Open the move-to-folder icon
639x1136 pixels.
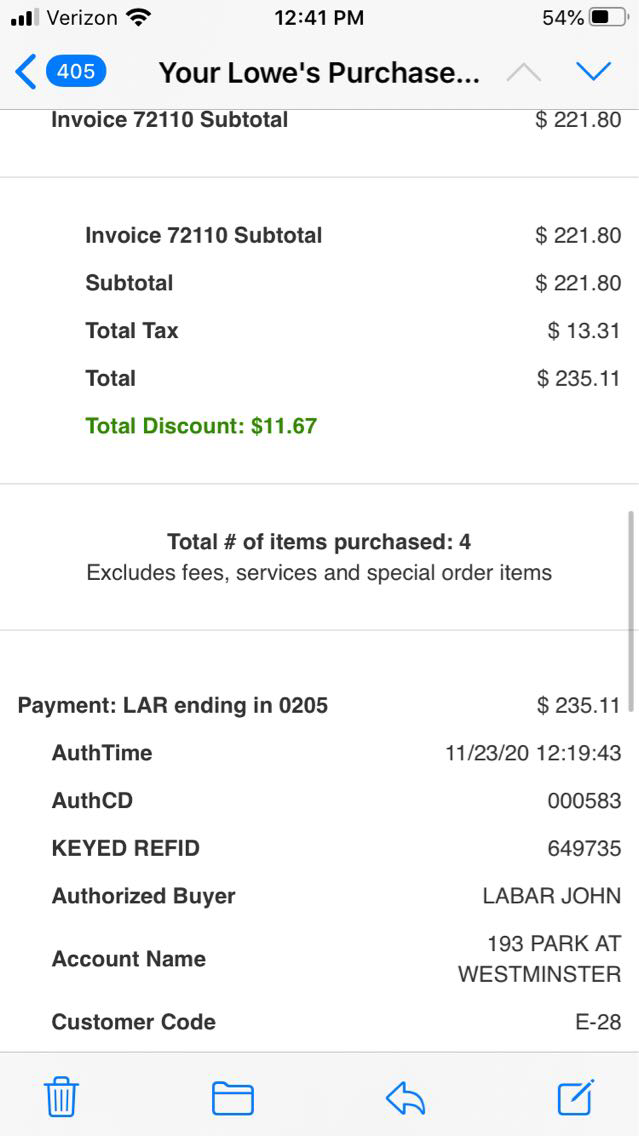coord(233,1098)
